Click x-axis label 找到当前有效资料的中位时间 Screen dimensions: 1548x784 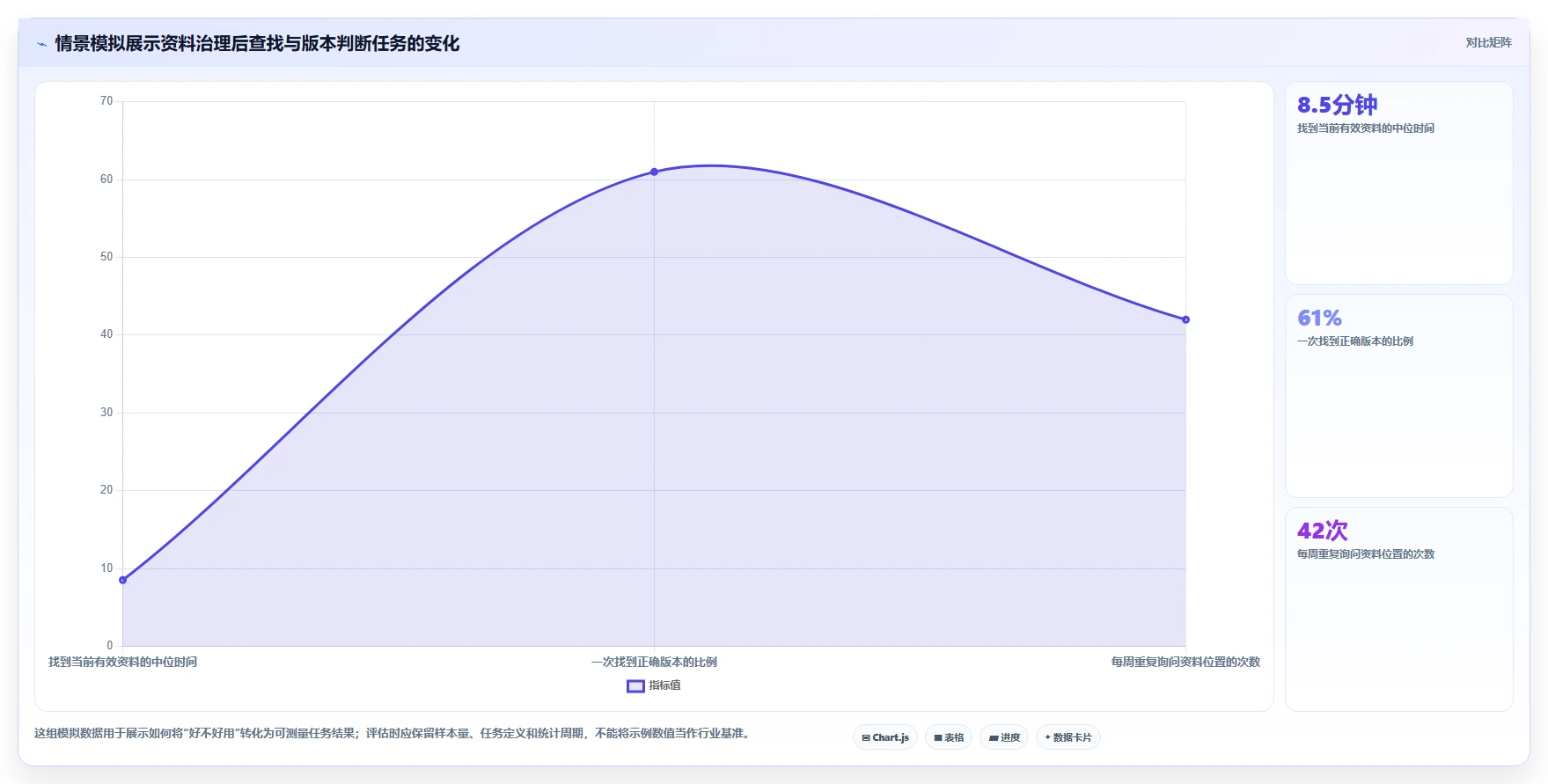[122, 662]
